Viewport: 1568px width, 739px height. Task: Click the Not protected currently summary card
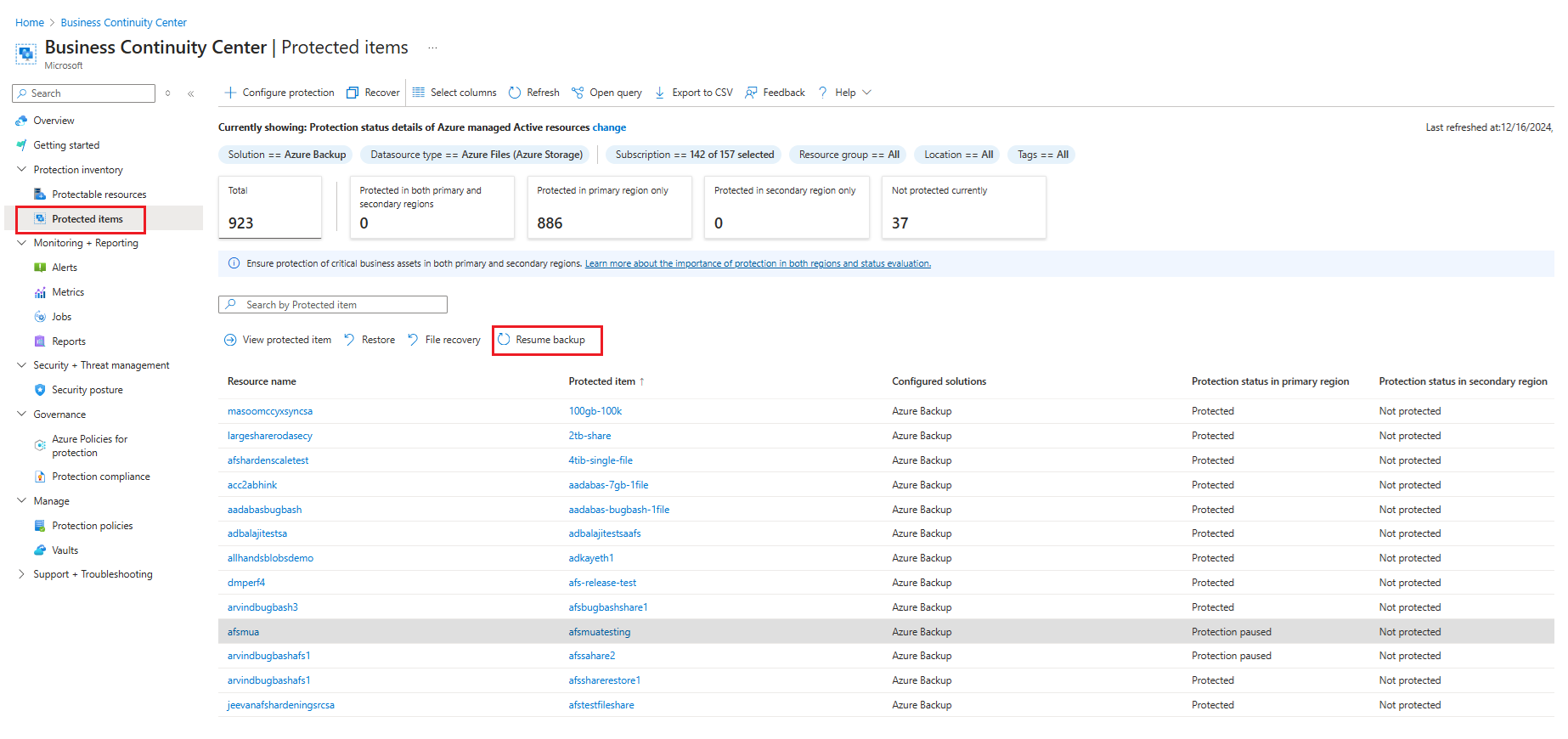click(x=963, y=207)
